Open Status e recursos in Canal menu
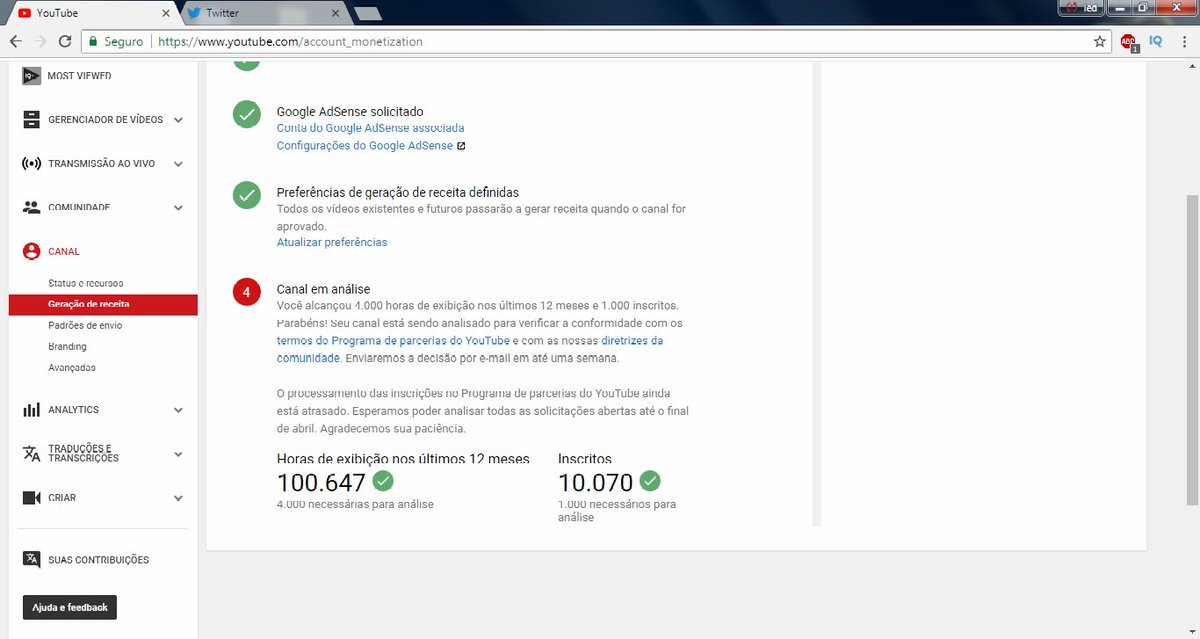The image size is (1200, 639). pos(86,283)
